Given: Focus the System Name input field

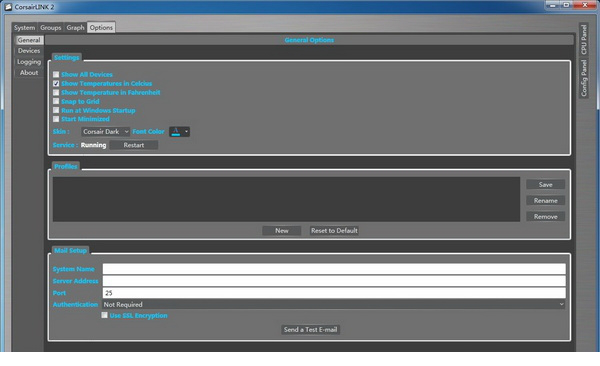Looking at the screenshot, I should [334, 269].
